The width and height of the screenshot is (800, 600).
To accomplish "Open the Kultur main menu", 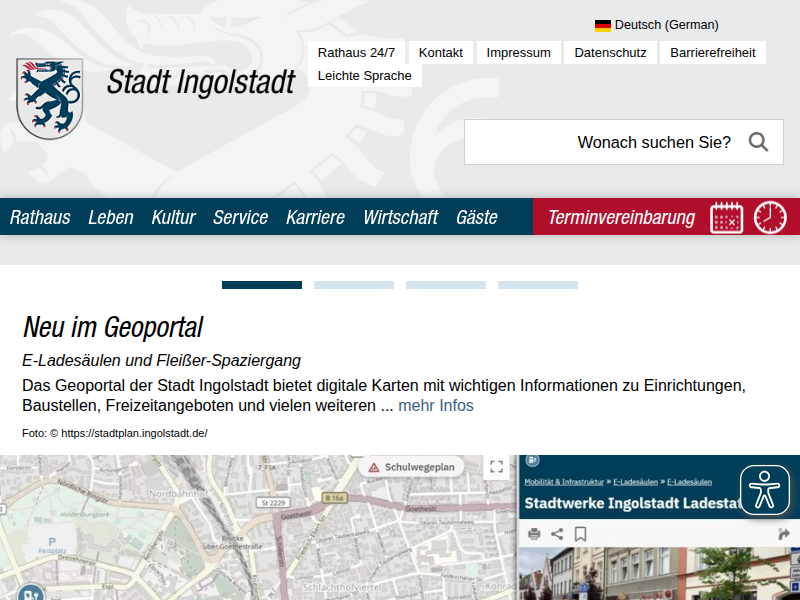I will pos(173,217).
